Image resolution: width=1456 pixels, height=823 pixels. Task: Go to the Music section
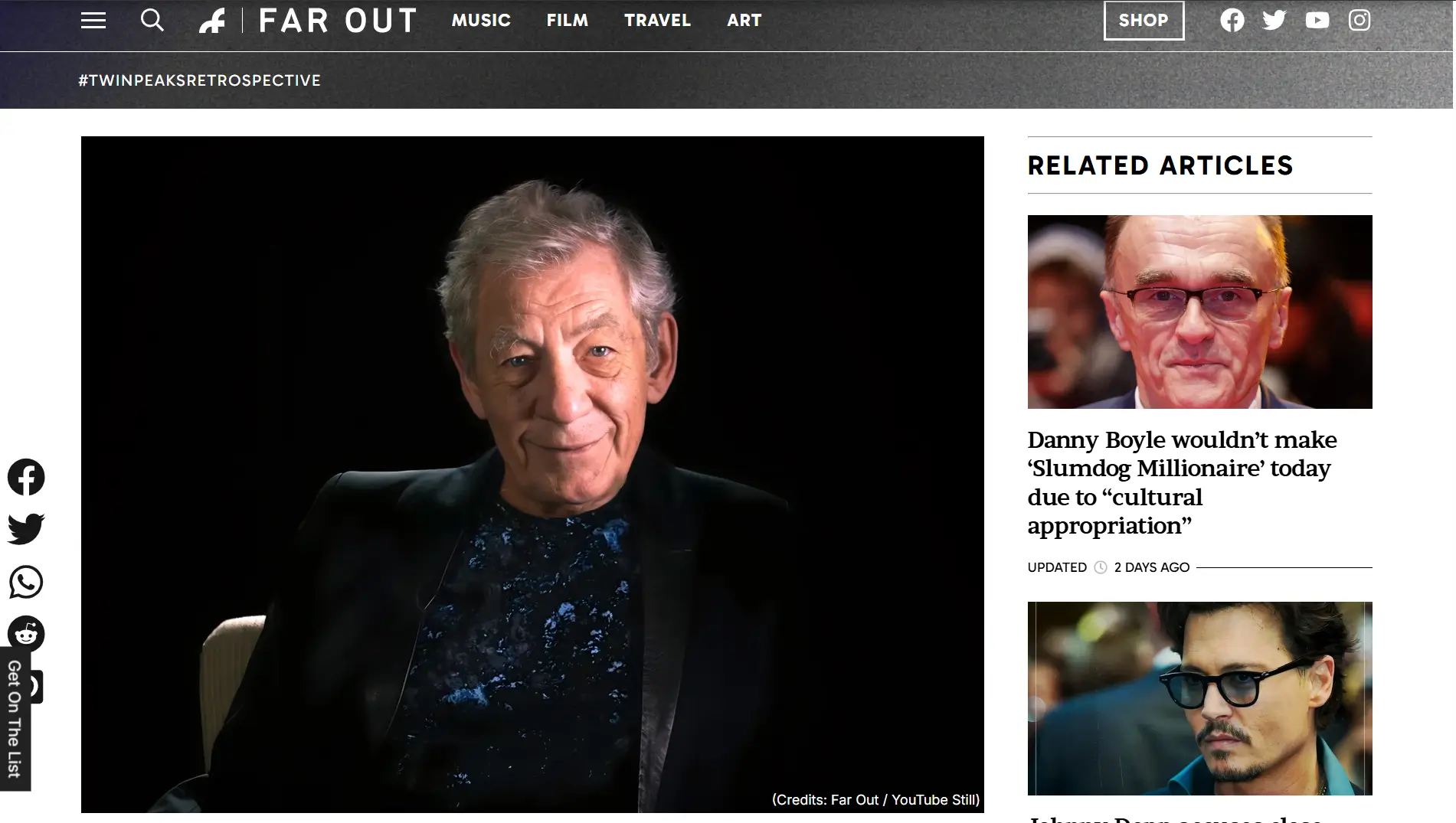click(481, 21)
